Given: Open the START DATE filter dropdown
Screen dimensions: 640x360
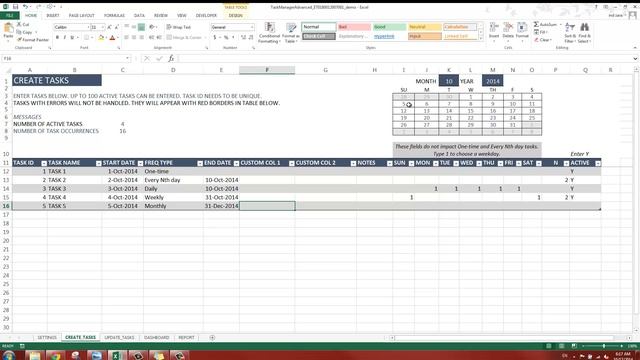Looking at the screenshot, I should 140,163.
